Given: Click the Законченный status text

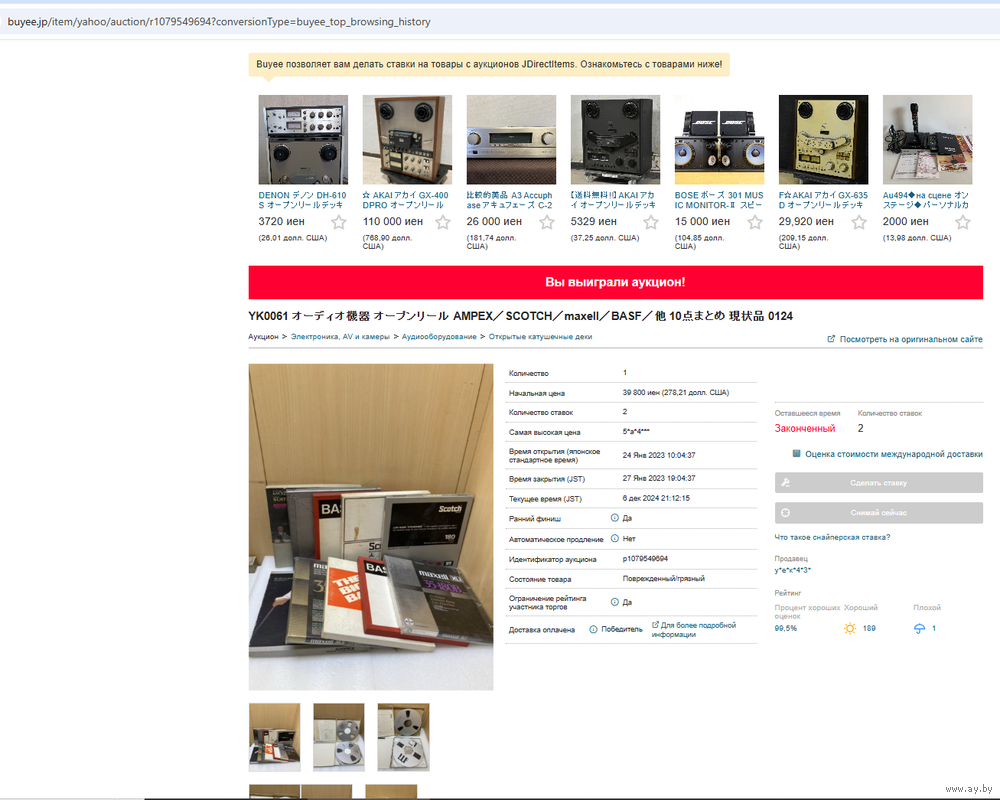Looking at the screenshot, I should point(805,429).
